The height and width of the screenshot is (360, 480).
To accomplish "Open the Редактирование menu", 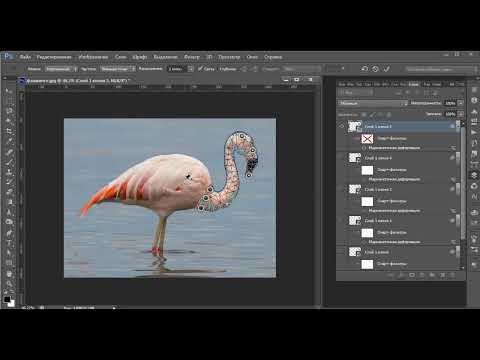I will point(54,57).
